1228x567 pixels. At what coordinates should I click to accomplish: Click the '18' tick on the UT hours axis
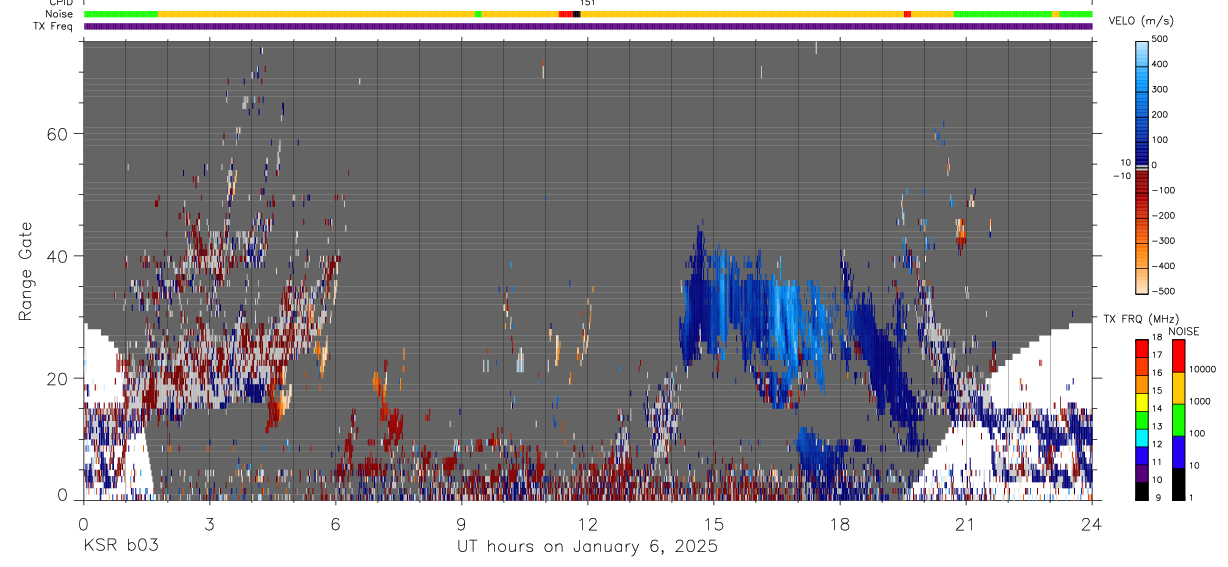[840, 523]
